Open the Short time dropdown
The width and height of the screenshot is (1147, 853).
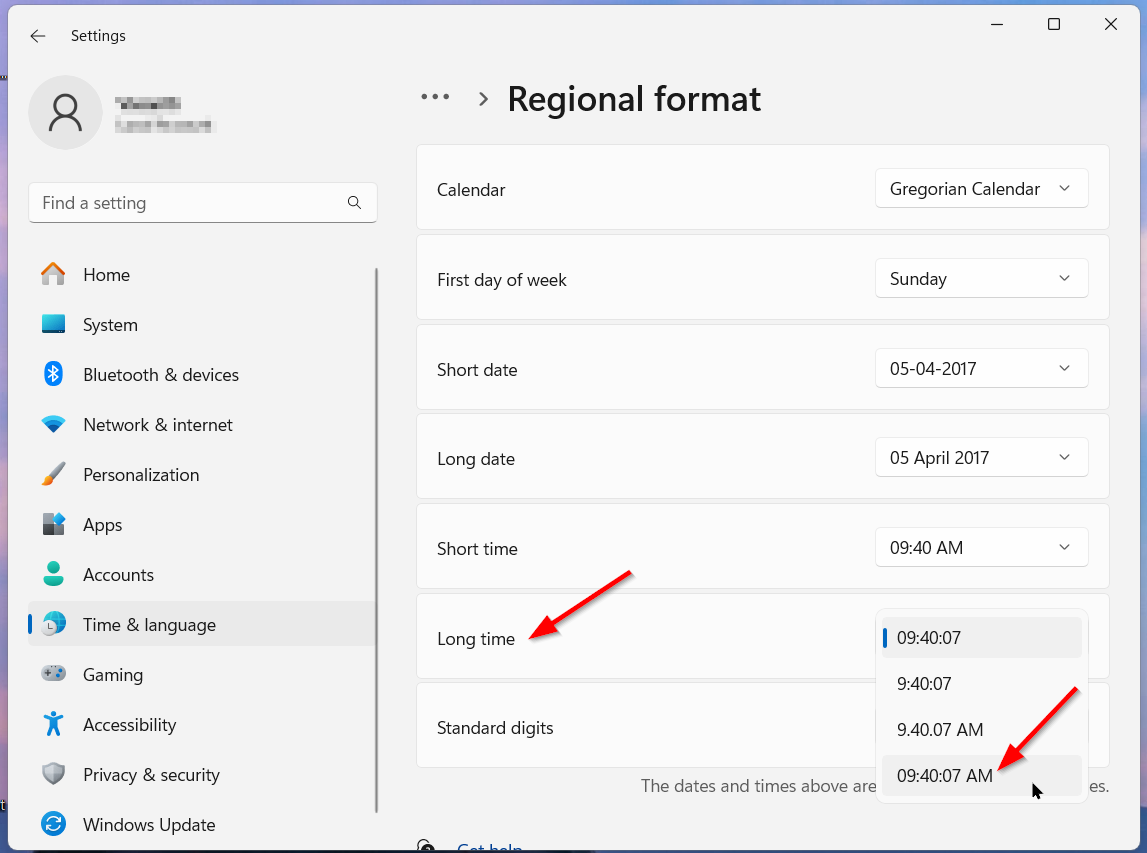(x=981, y=548)
